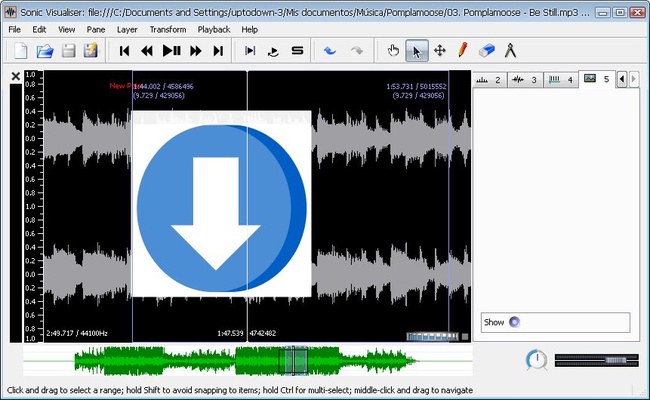Screen dimensions: 650x400
Task: Click the 4742482 frame position text
Action: (x=263, y=333)
